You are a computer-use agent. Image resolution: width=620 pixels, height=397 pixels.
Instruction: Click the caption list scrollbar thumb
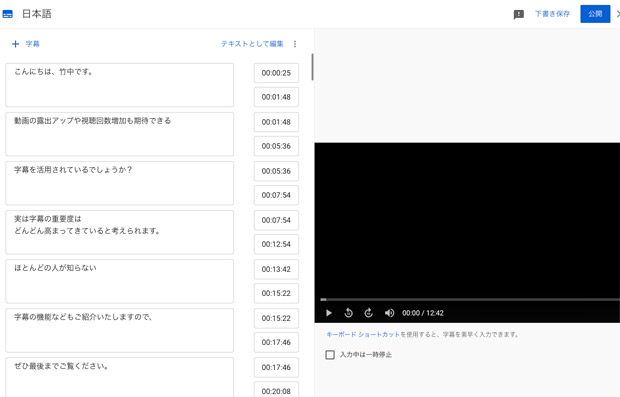pos(312,67)
